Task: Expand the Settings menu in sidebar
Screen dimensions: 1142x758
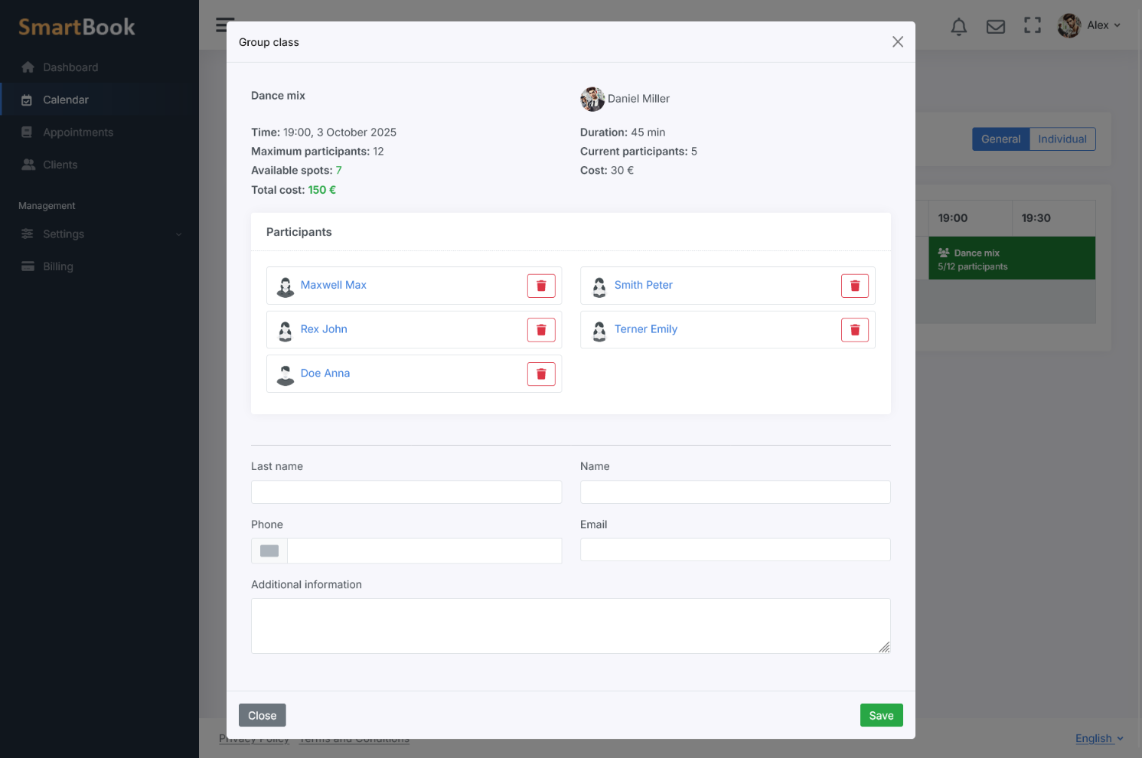Action: [x=100, y=234]
